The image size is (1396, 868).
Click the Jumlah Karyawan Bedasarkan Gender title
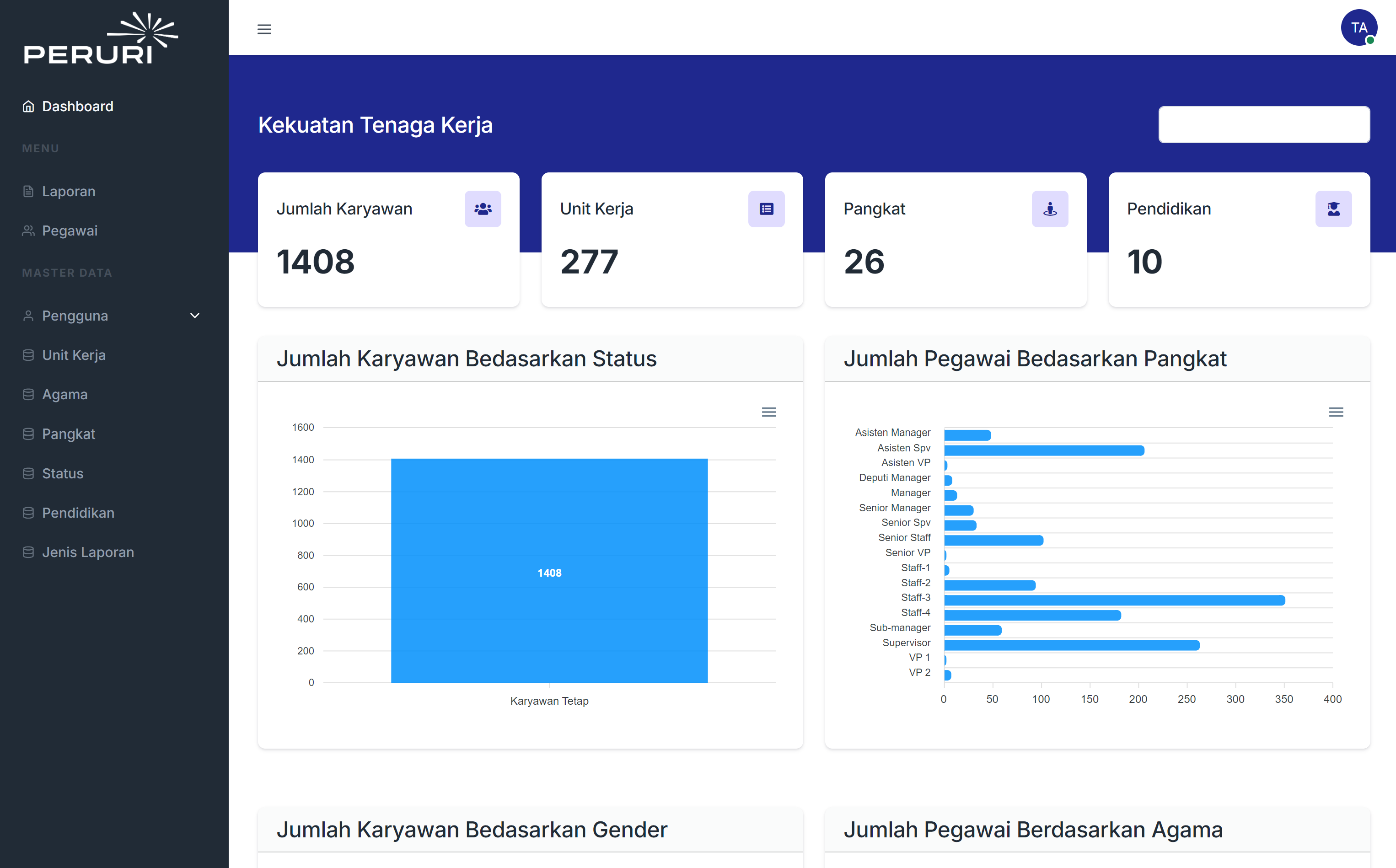[x=472, y=830]
